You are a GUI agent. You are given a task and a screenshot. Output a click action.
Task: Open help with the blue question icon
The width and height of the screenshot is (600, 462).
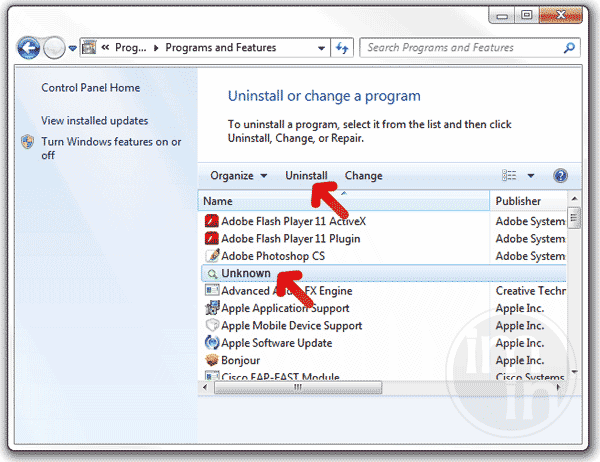(560, 176)
